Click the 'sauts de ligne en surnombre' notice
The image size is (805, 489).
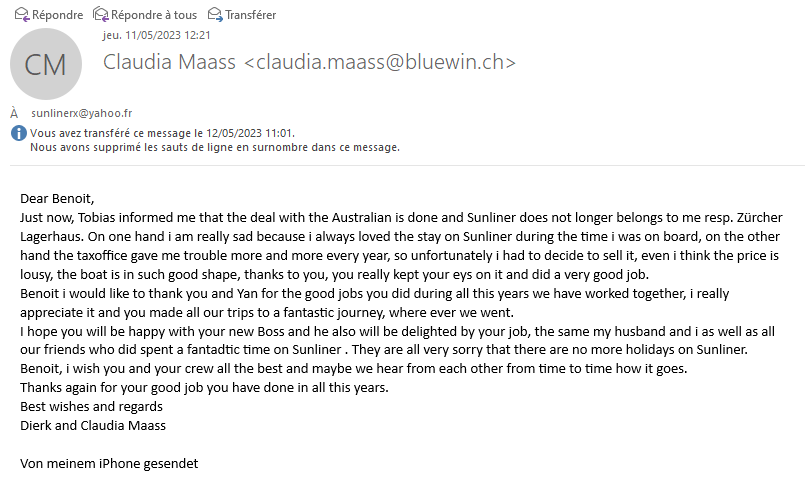pyautogui.click(x=215, y=147)
